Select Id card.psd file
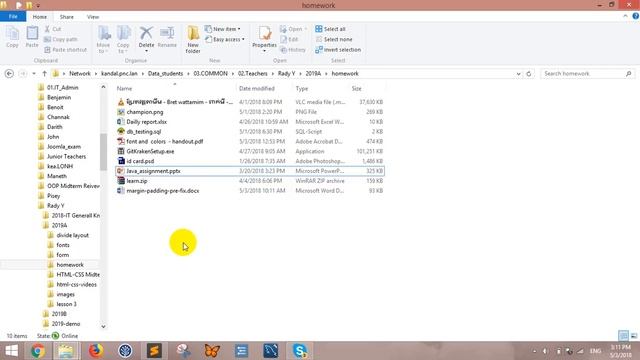 140,161
